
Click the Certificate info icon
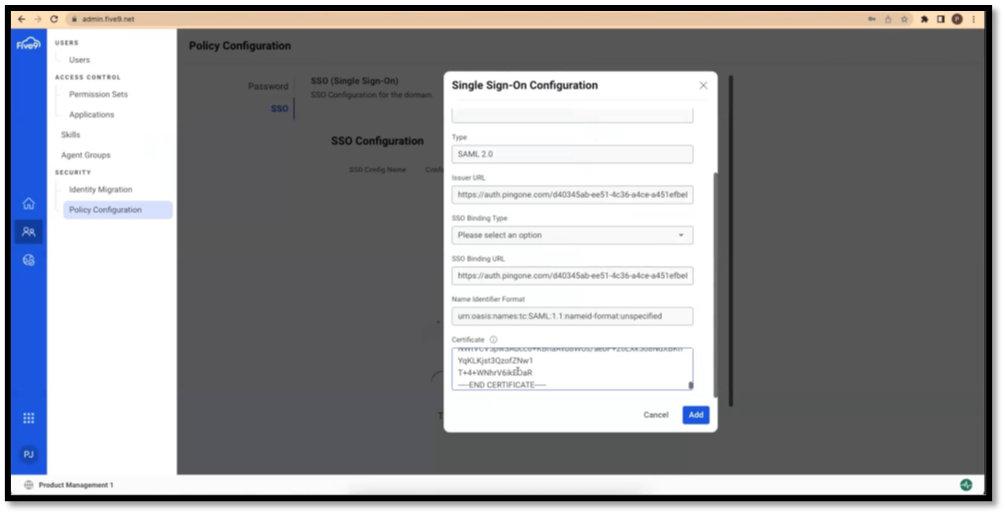(x=493, y=340)
